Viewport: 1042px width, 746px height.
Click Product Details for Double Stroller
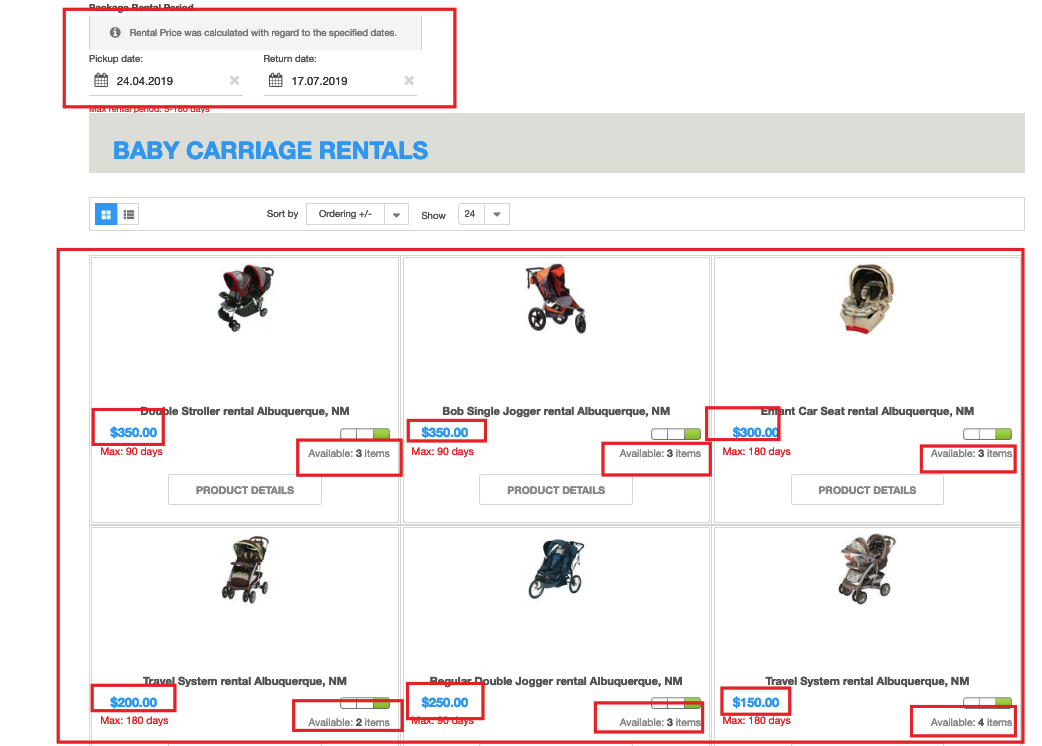tap(245, 490)
